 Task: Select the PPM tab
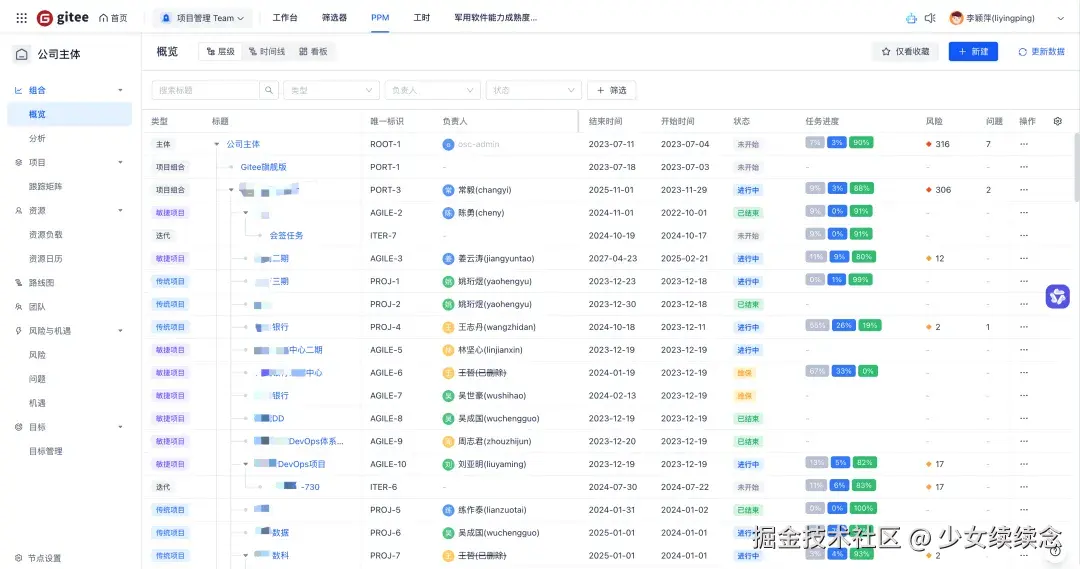pyautogui.click(x=380, y=18)
